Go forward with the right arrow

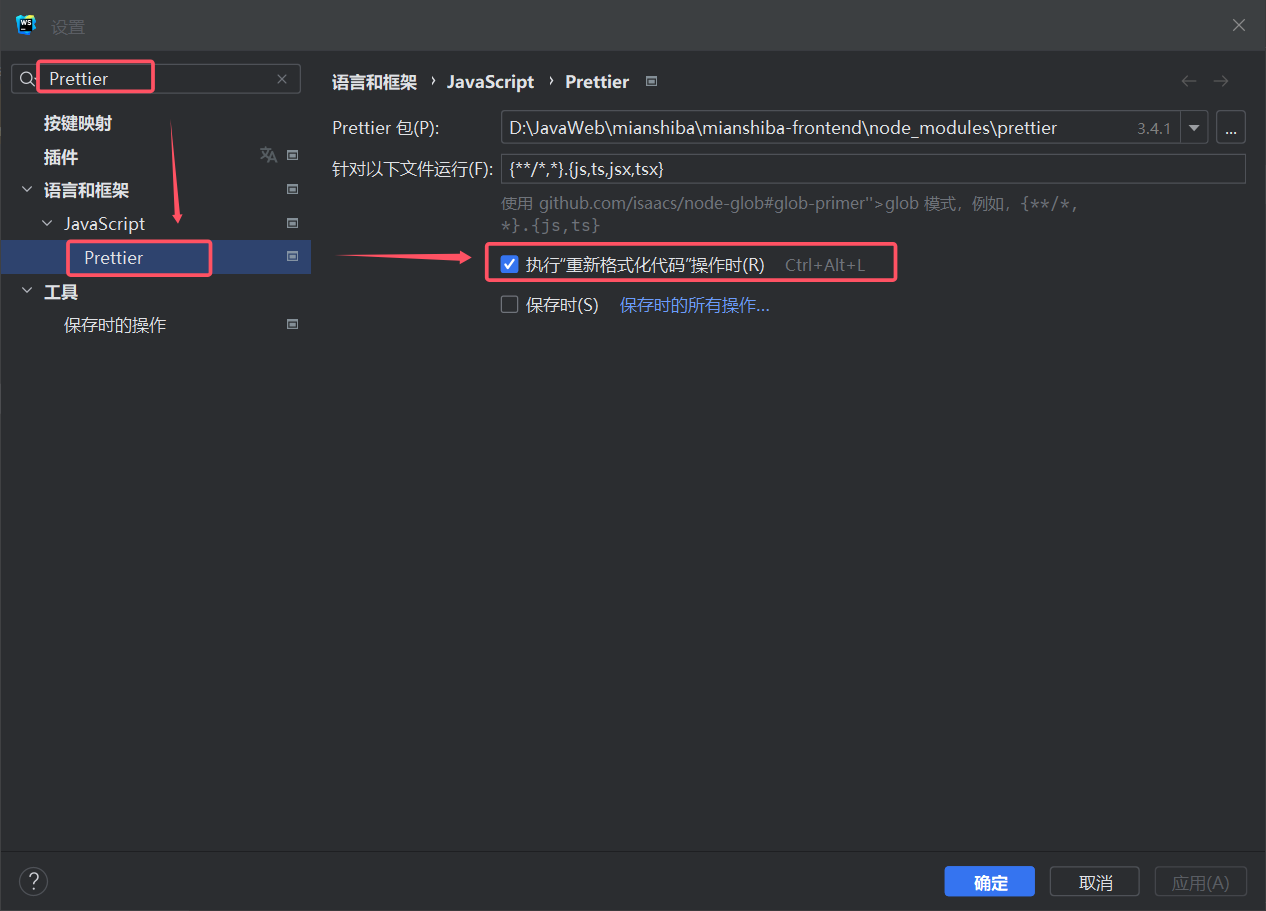click(x=1221, y=81)
